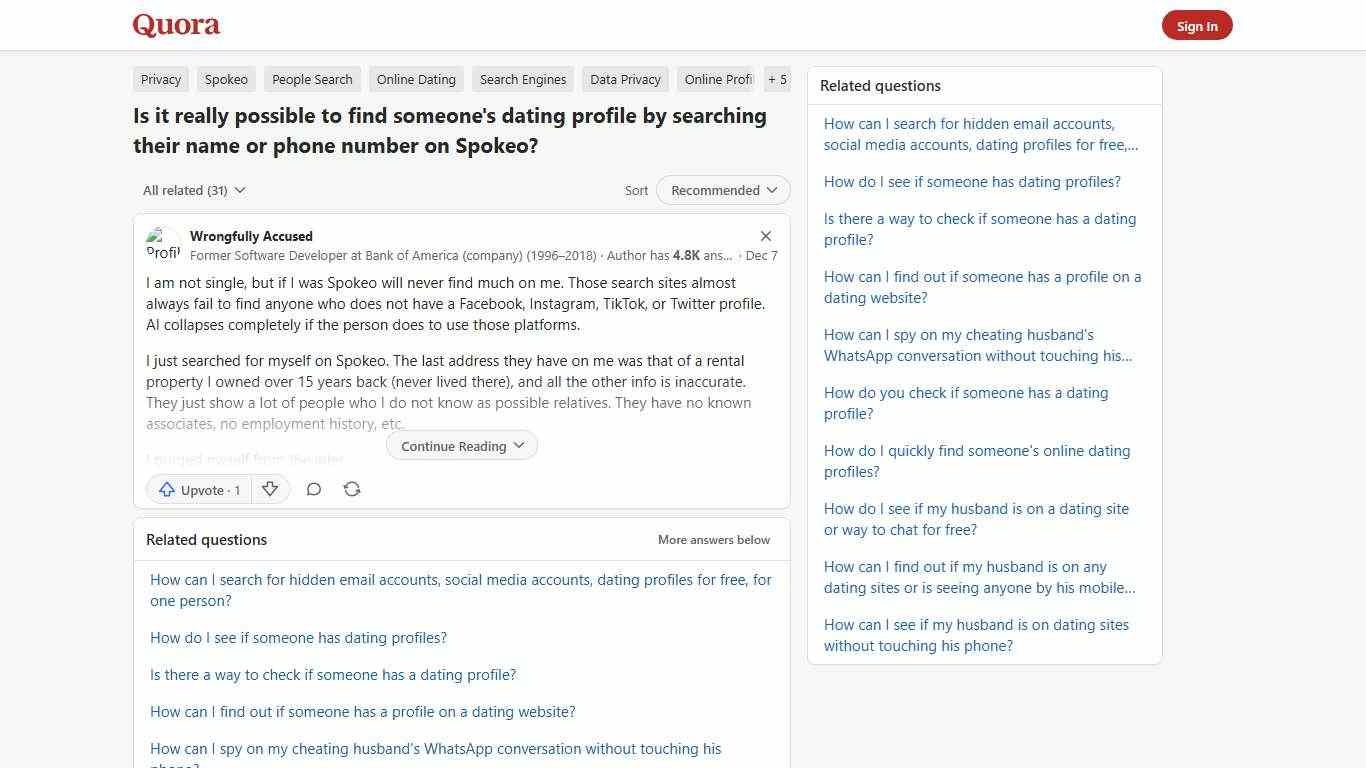Click the Privacy topic chip
This screenshot has height=768, width=1366.
pyautogui.click(x=160, y=79)
